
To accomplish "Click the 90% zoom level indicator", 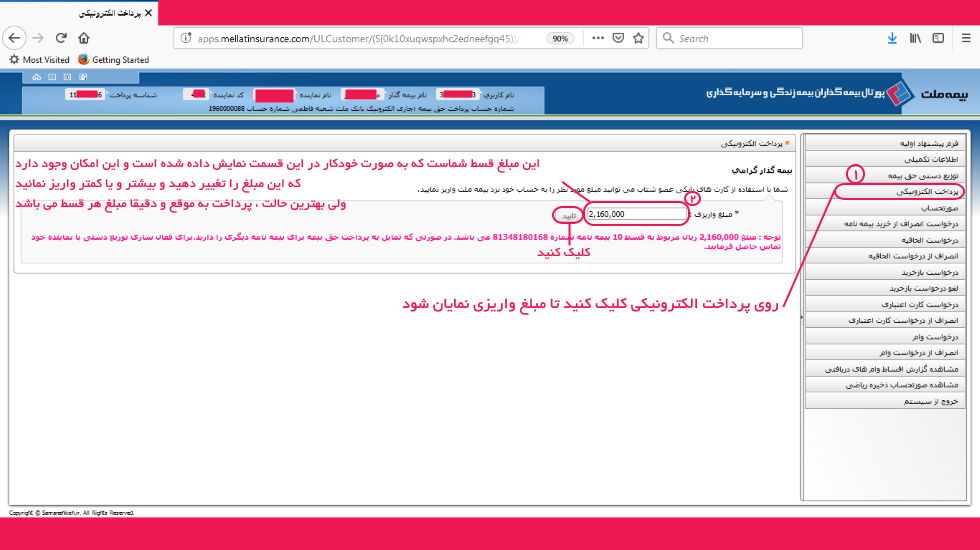I will click(x=560, y=39).
